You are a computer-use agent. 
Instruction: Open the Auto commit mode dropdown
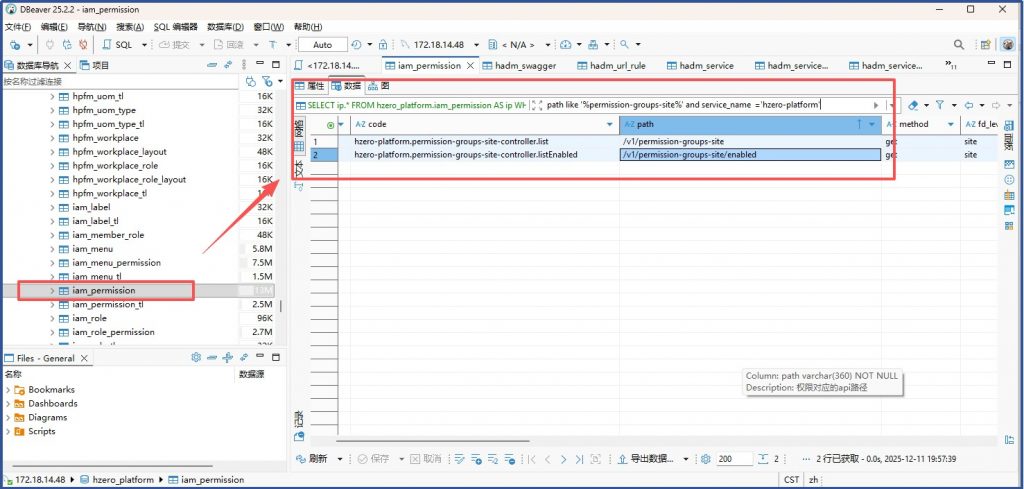pyautogui.click(x=323, y=45)
